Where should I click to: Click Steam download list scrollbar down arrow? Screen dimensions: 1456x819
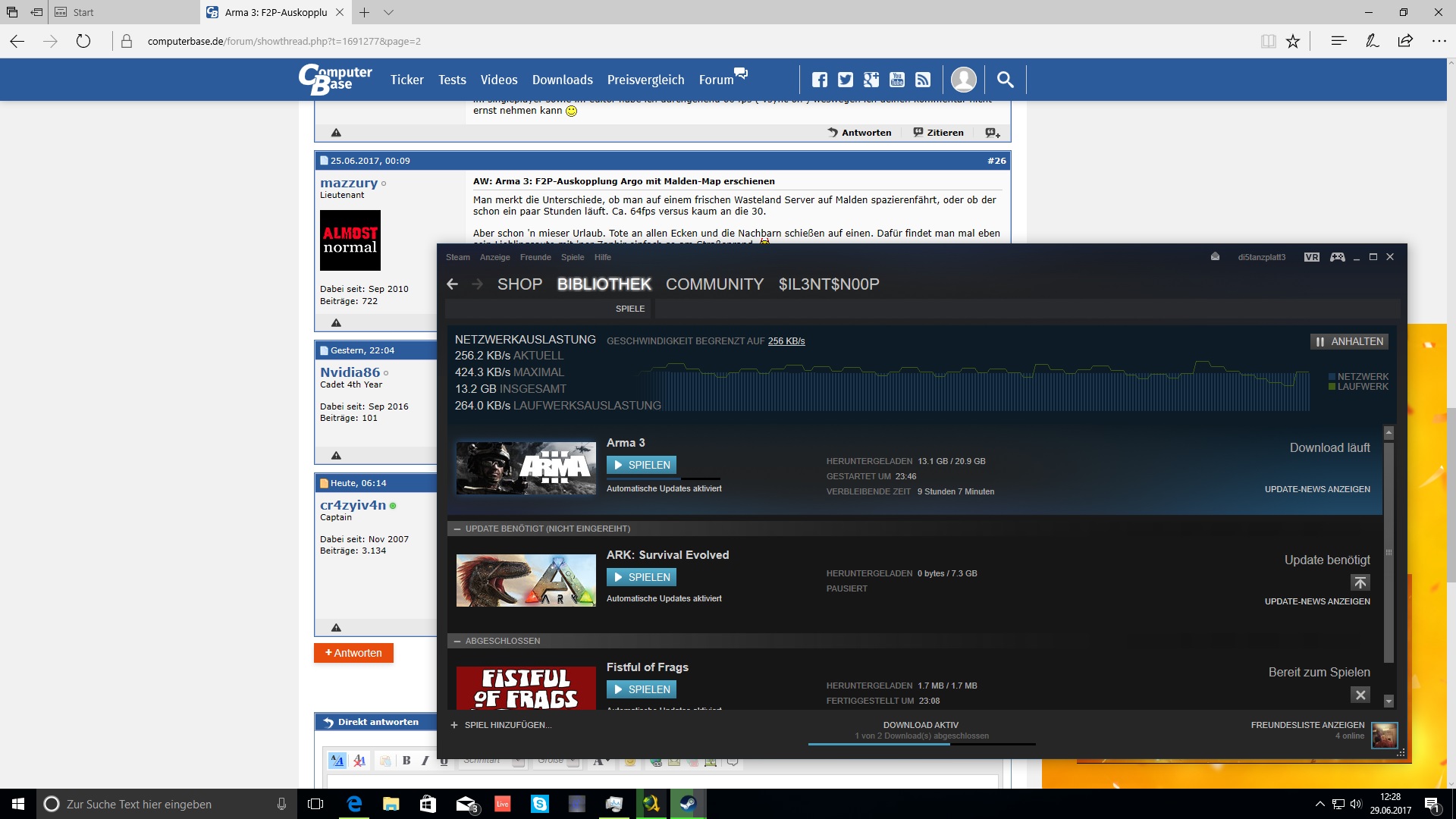coord(1389,701)
